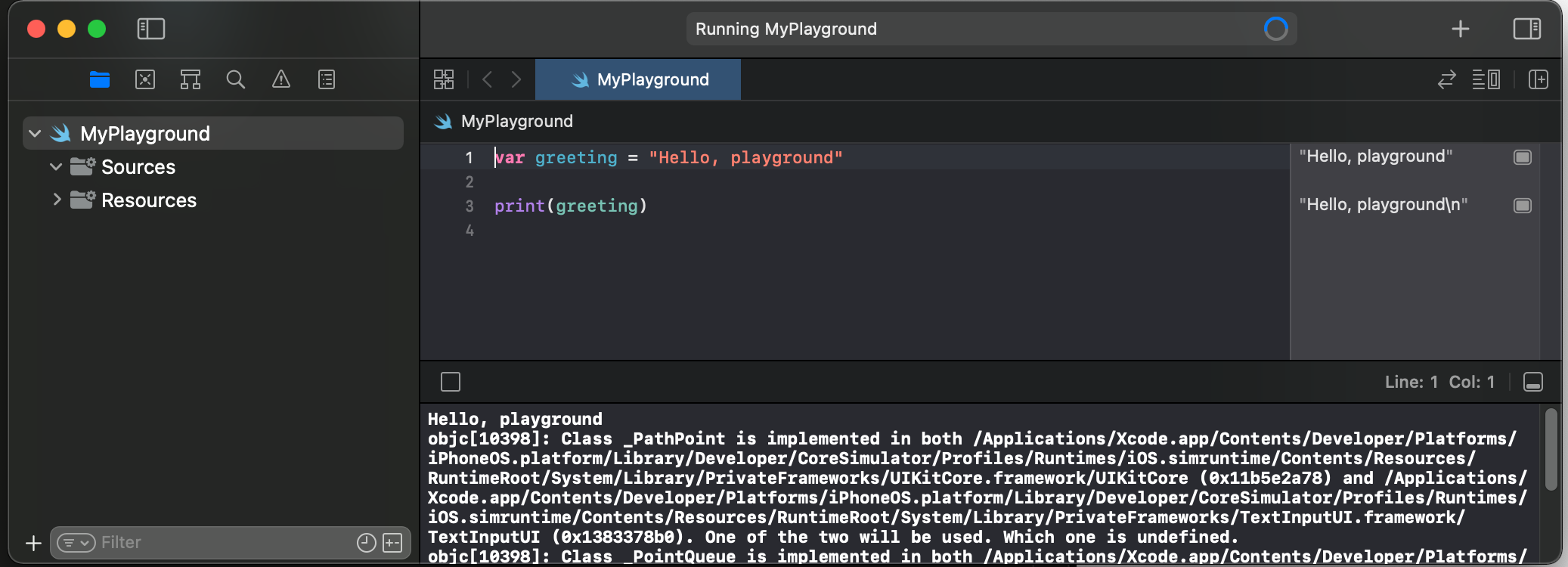Expand the Resources folder

(x=57, y=200)
